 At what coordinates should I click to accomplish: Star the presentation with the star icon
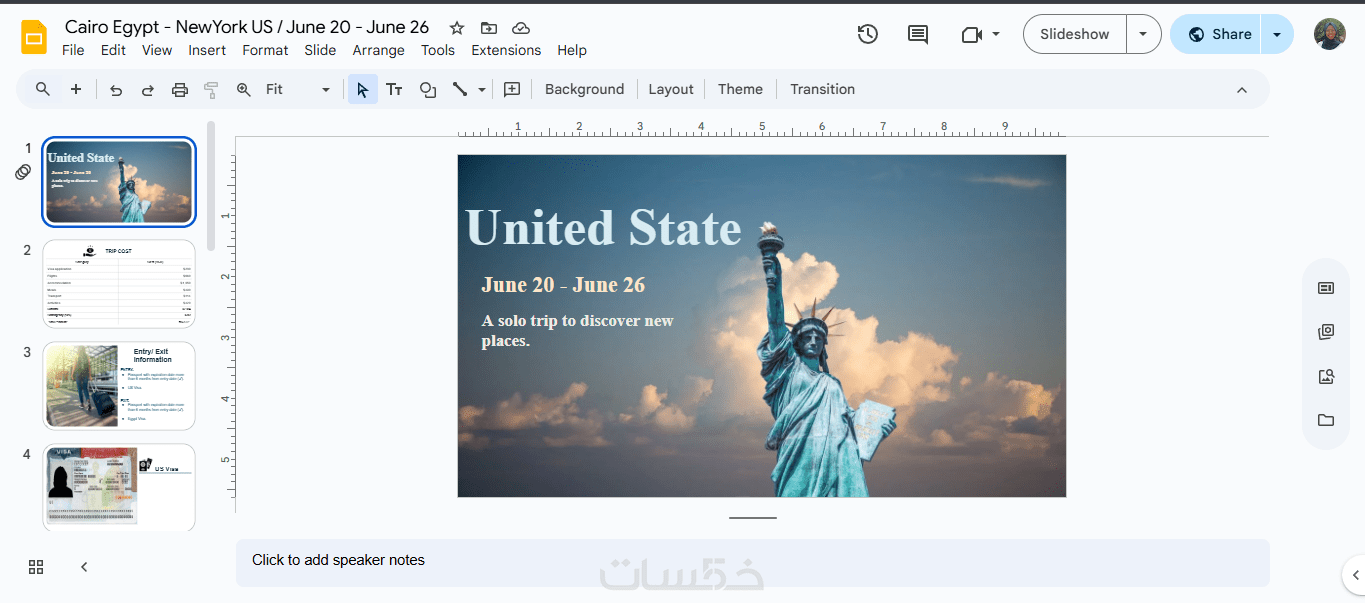(x=456, y=28)
